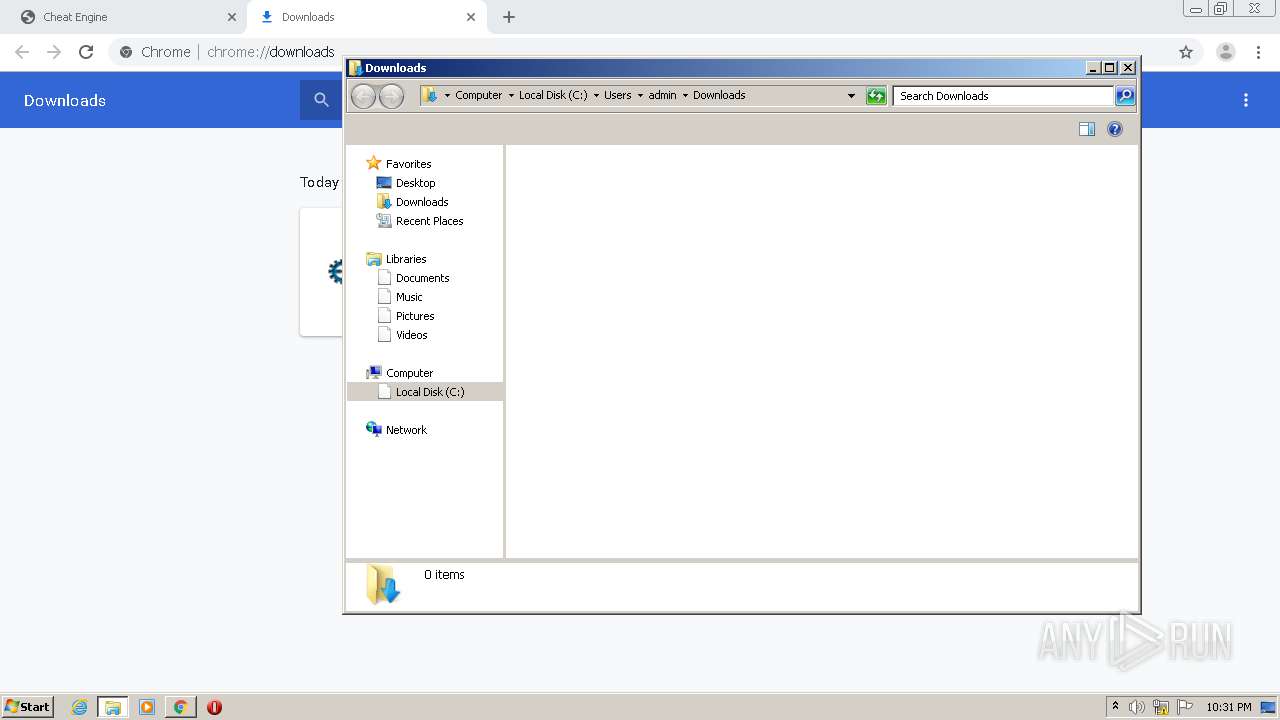
Task: Open a new Chrome tab
Action: 509,17
